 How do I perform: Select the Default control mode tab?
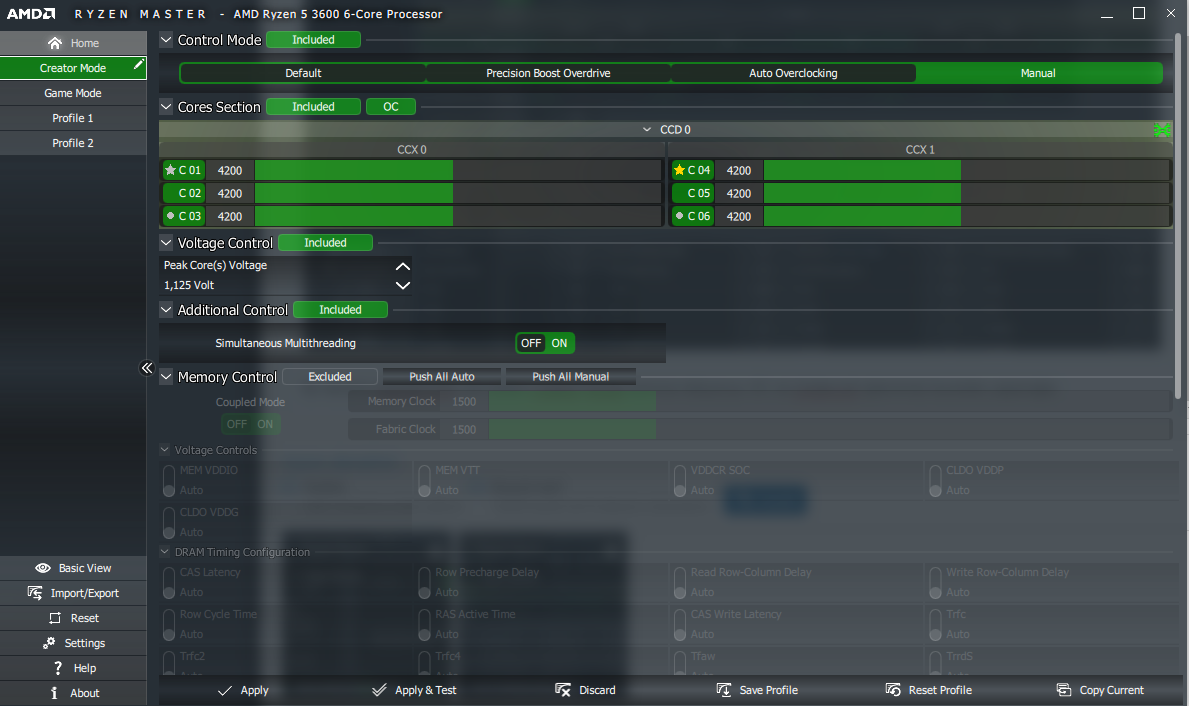[x=303, y=74]
